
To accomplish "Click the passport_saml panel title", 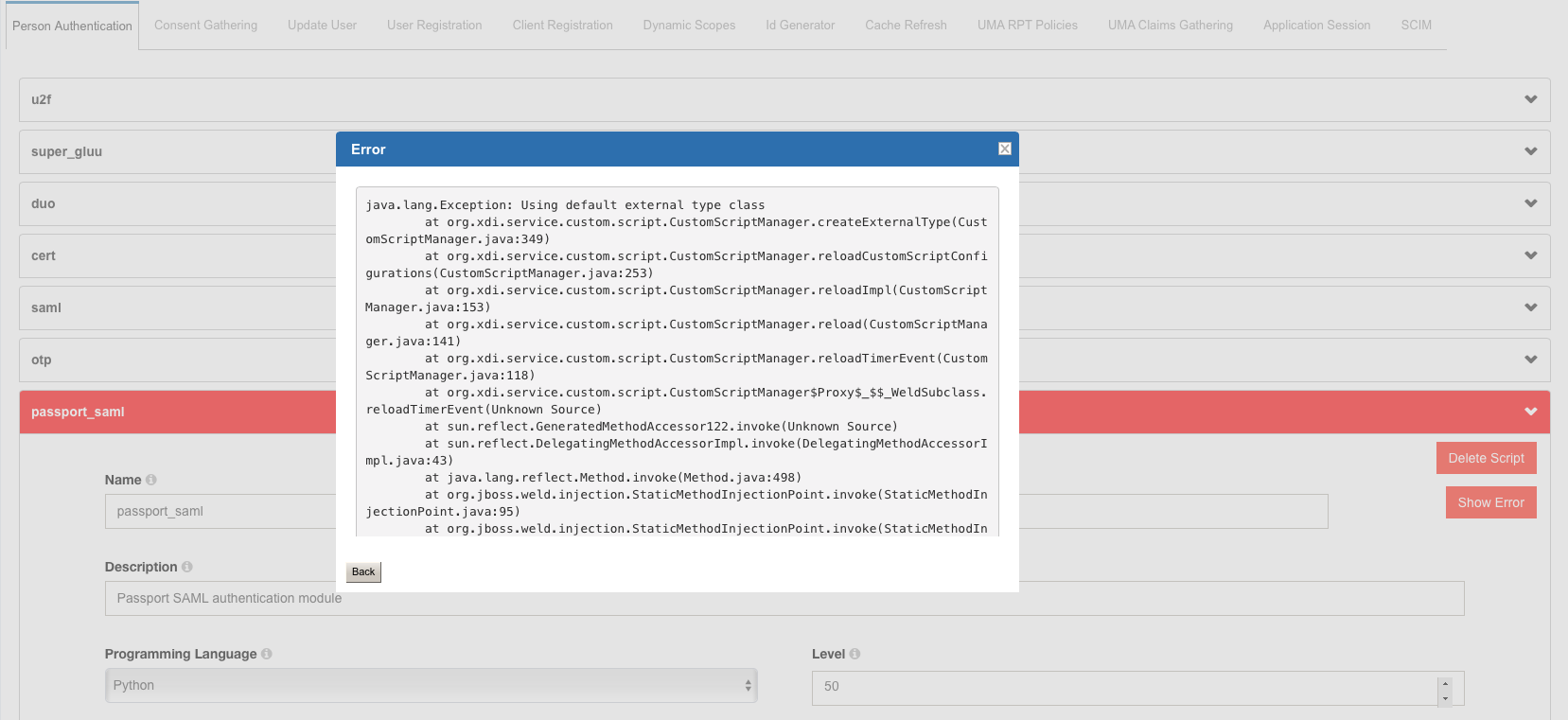I will [x=78, y=412].
